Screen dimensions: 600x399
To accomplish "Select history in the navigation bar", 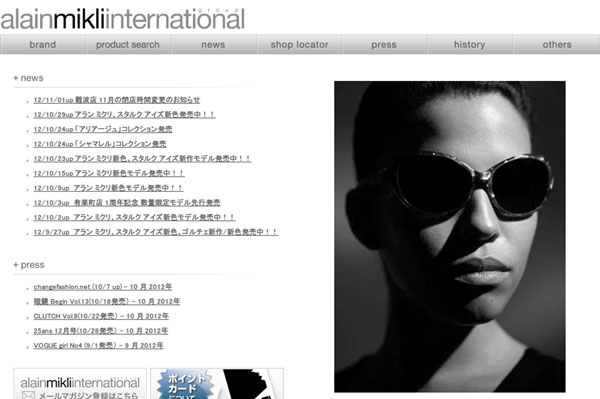I will 470,44.
